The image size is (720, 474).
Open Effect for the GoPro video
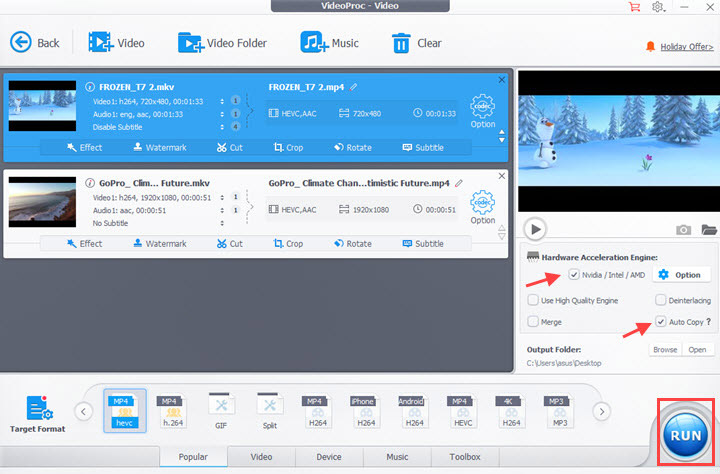point(84,243)
